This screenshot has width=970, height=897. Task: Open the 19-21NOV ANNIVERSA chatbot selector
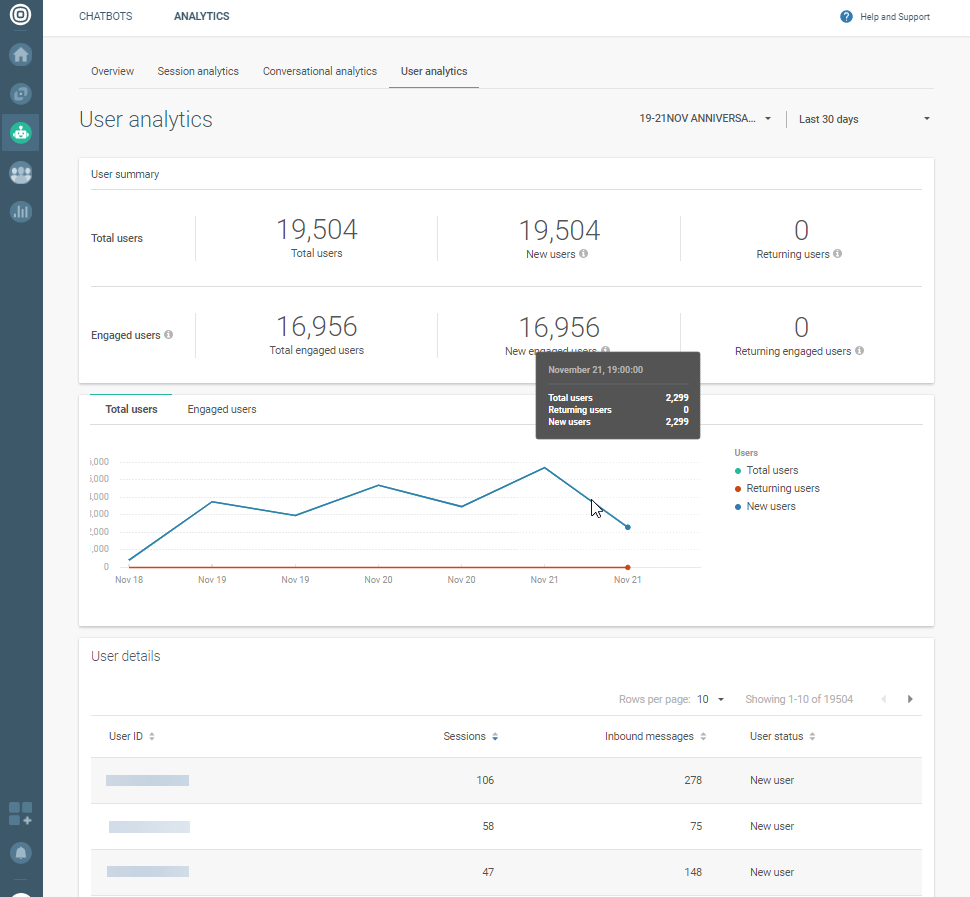705,118
